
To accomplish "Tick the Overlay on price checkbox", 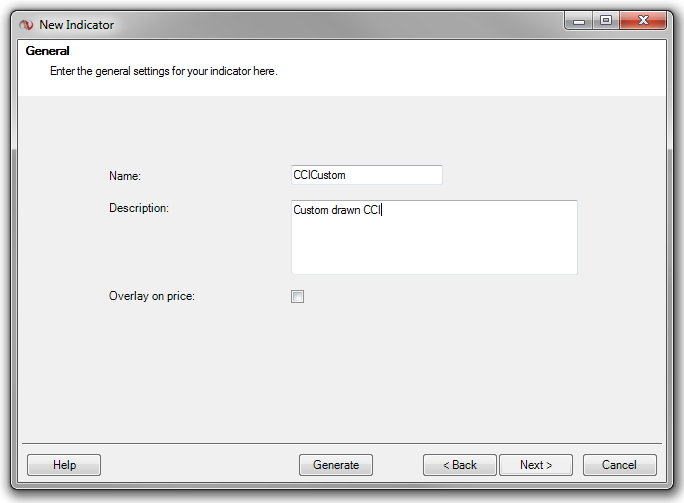I will click(298, 297).
